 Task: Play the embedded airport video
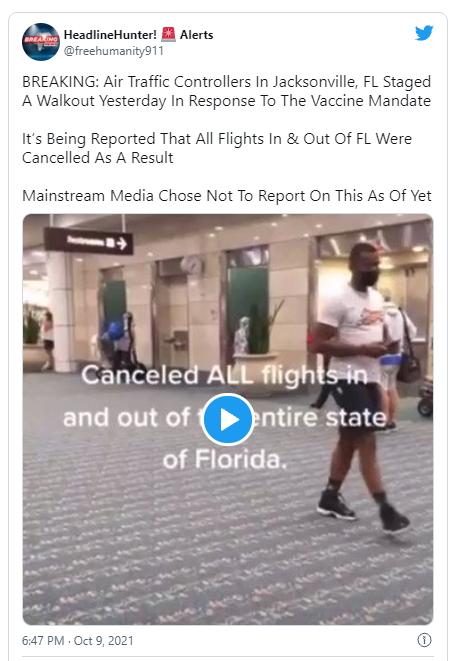pyautogui.click(x=228, y=419)
